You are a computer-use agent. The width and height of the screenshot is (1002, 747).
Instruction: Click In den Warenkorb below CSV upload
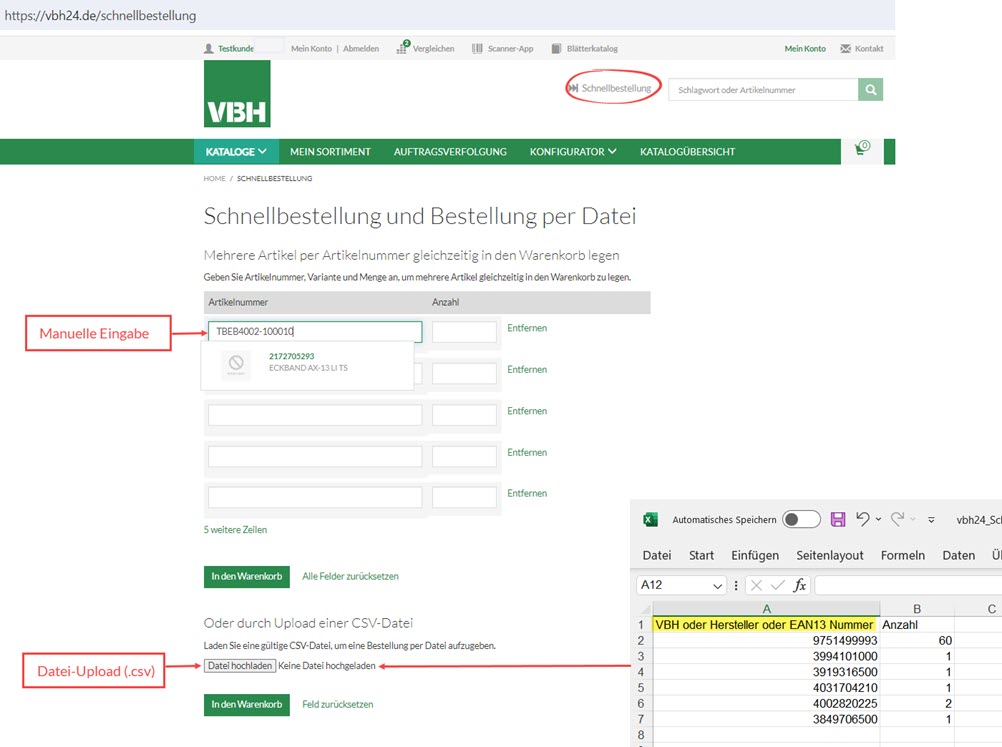247,704
